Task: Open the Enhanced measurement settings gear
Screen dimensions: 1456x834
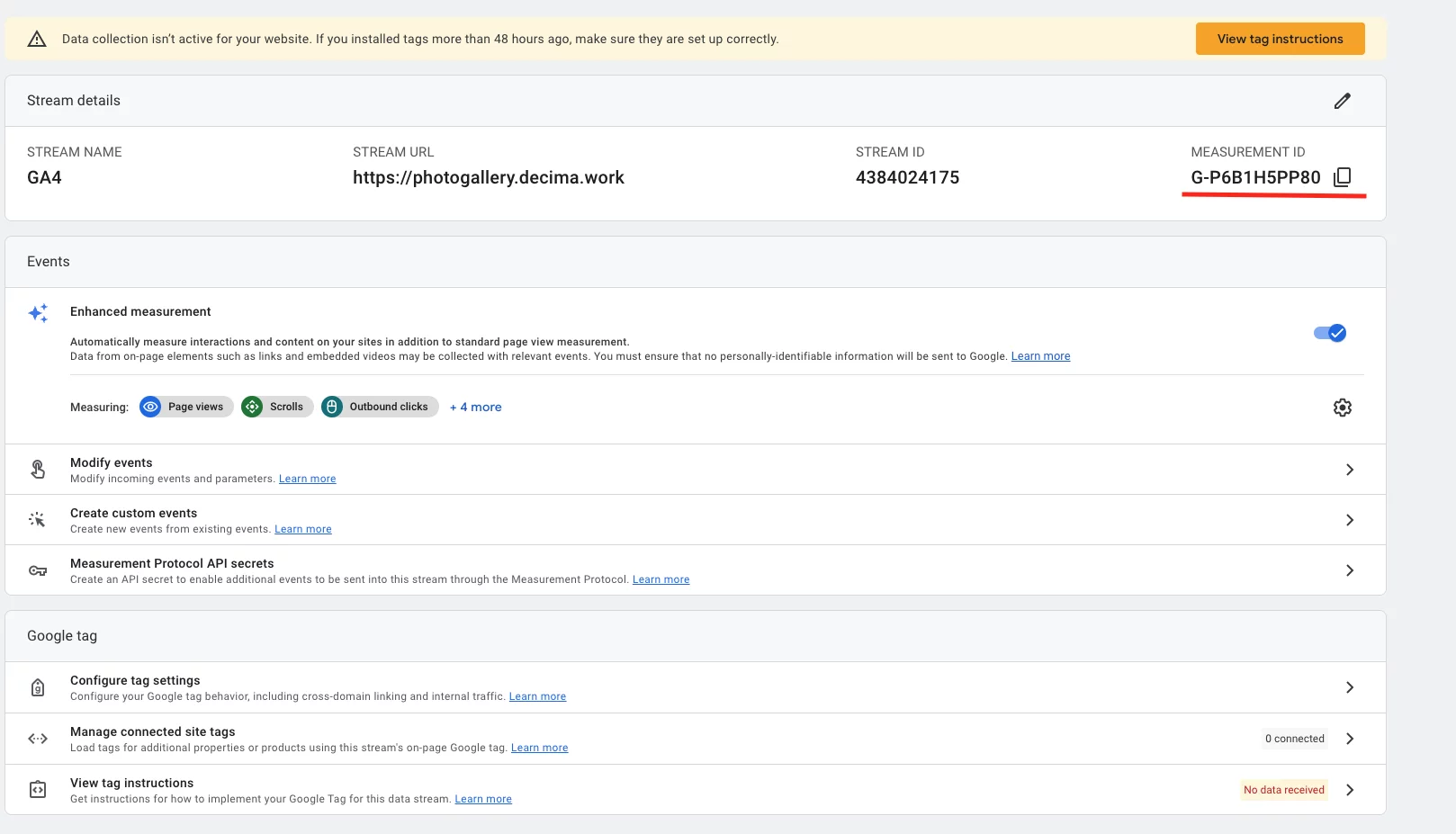Action: point(1342,407)
